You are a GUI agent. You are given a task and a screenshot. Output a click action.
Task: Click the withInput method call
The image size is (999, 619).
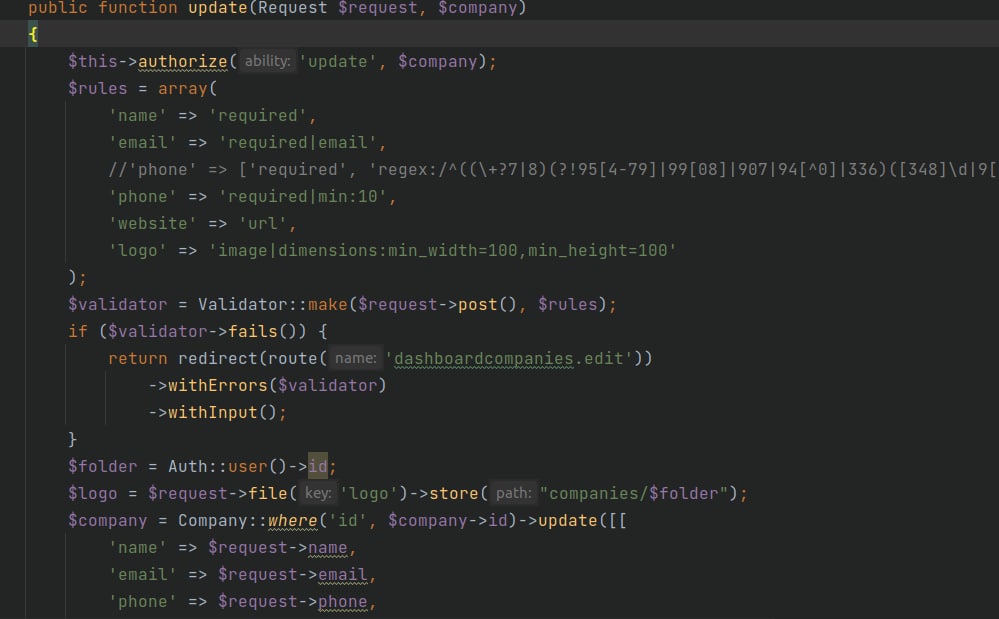pyautogui.click(x=212, y=413)
